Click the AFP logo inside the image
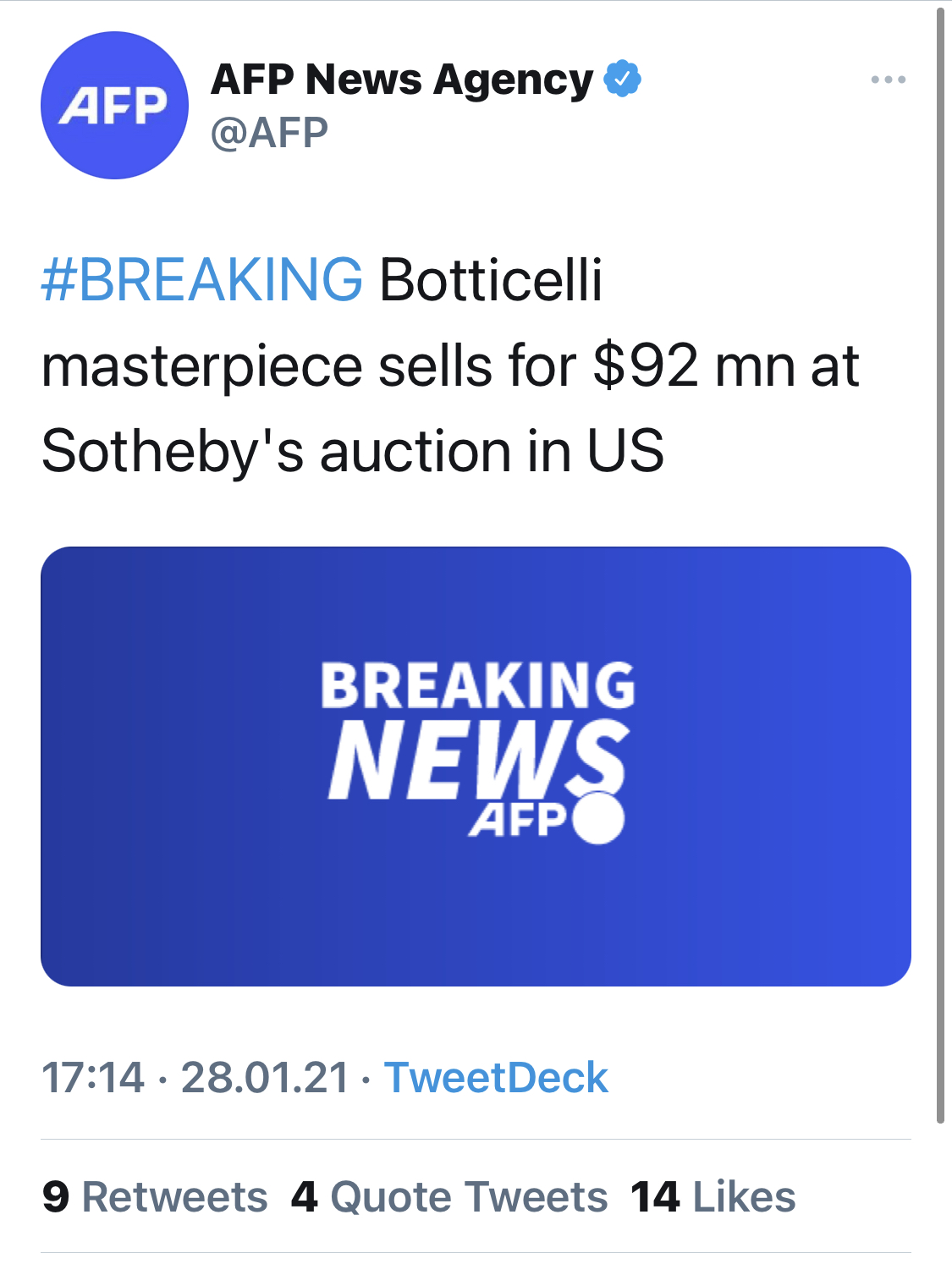This screenshot has width=952, height=1264. [x=518, y=819]
